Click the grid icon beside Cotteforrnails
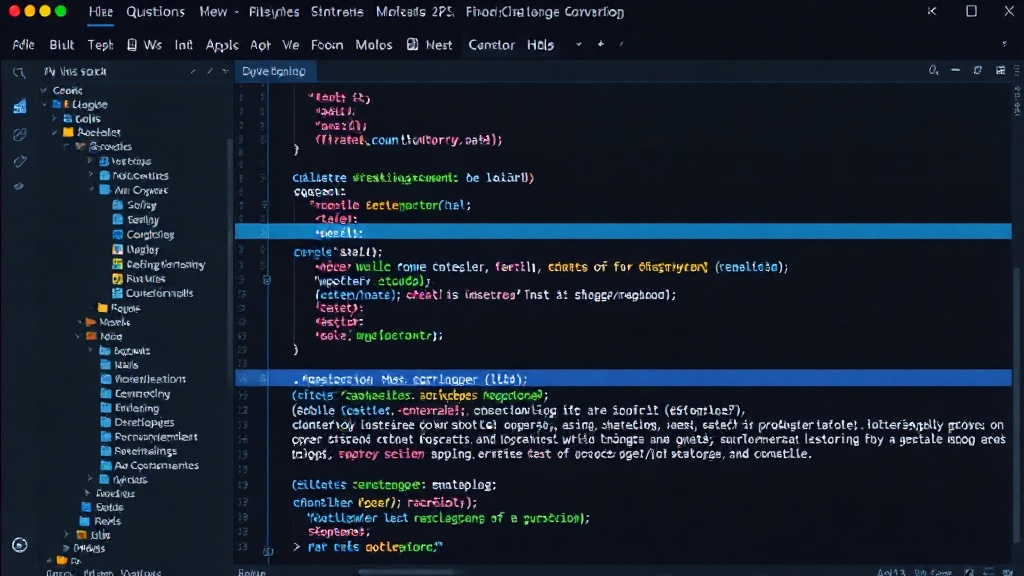This screenshot has width=1024, height=576. click(x=118, y=293)
